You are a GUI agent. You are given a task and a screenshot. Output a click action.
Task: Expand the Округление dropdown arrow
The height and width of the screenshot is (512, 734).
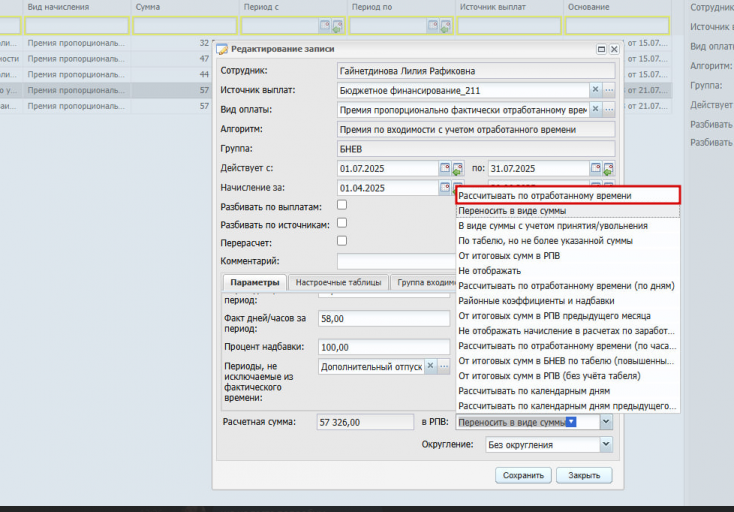coord(606,444)
